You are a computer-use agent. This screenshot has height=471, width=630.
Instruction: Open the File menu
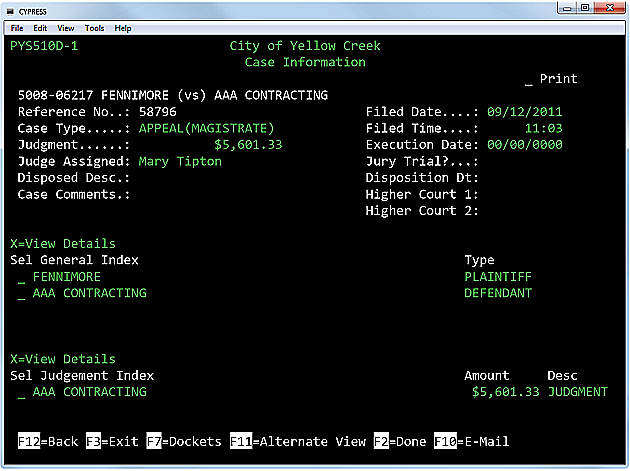click(x=17, y=28)
